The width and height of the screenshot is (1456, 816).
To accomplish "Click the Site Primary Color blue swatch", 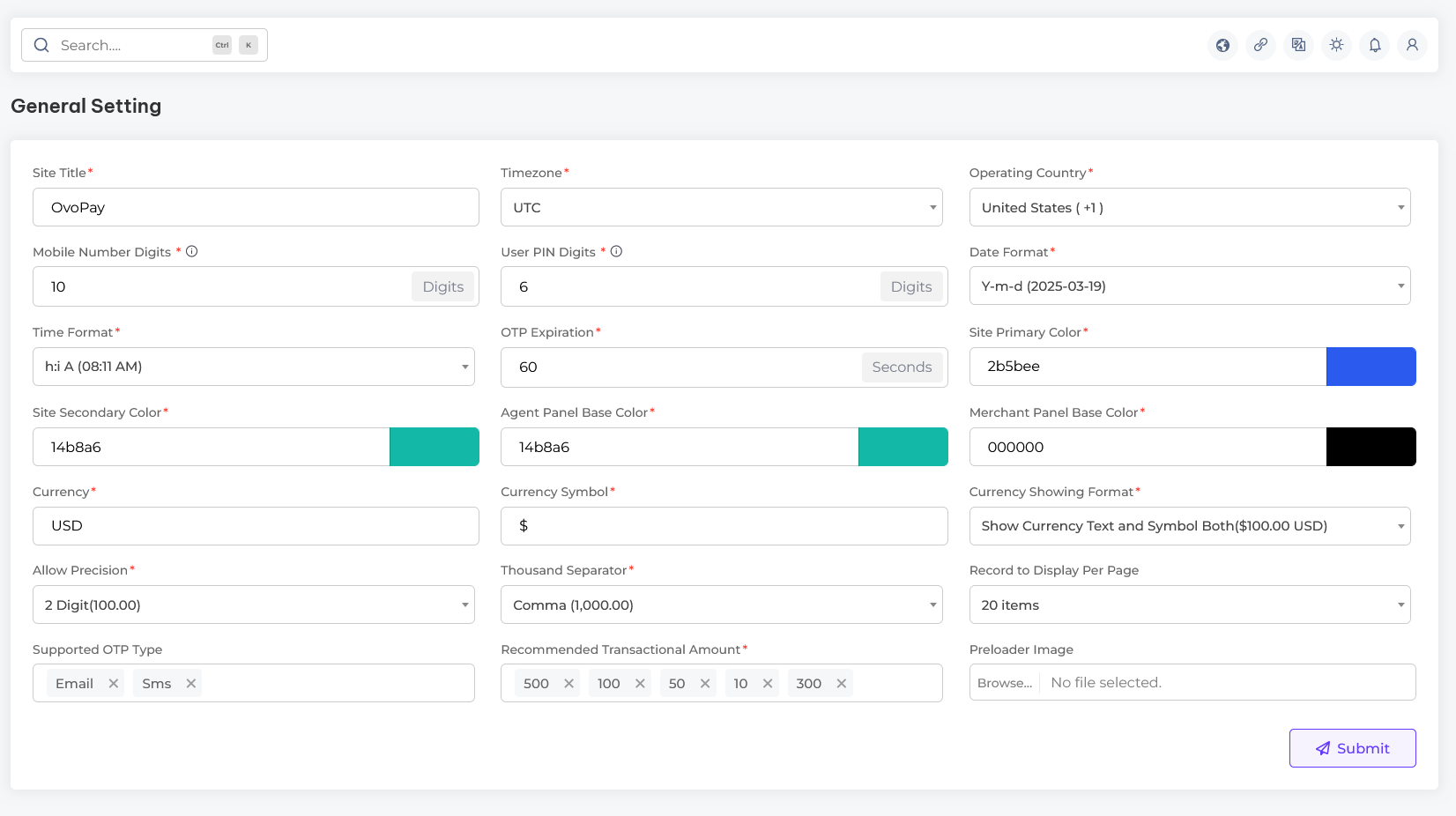I will tap(1371, 367).
